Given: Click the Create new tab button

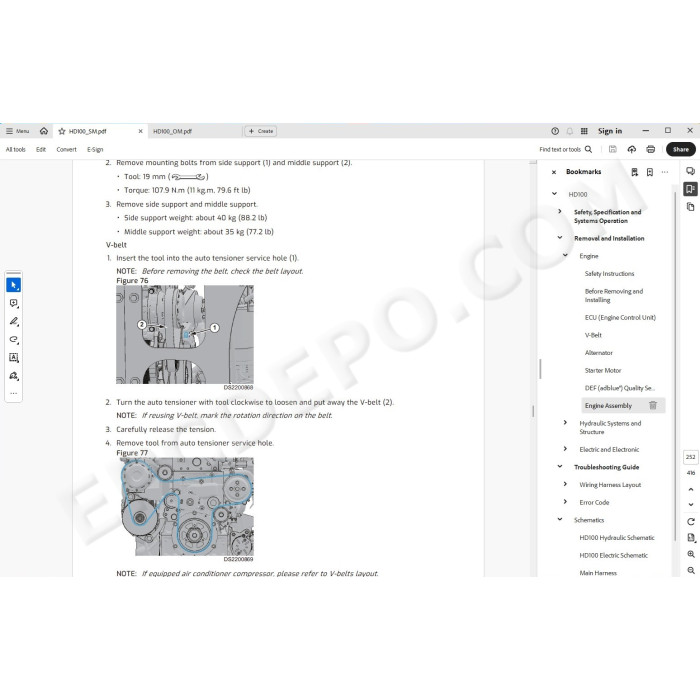Looking at the screenshot, I should click(x=261, y=131).
